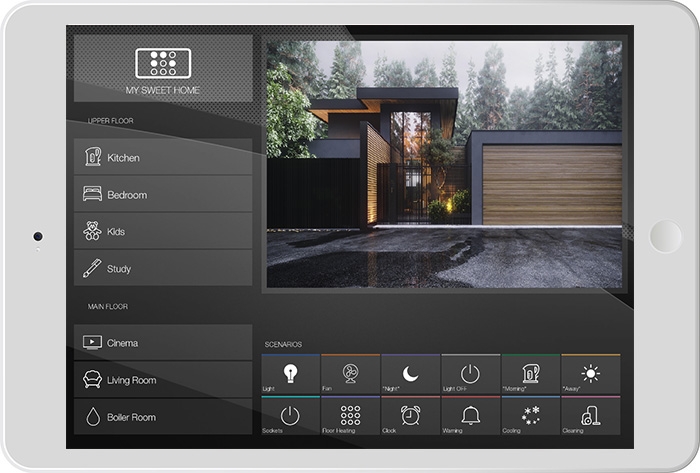
Task: Choose the "Away" sun scenario
Action: [x=591, y=373]
